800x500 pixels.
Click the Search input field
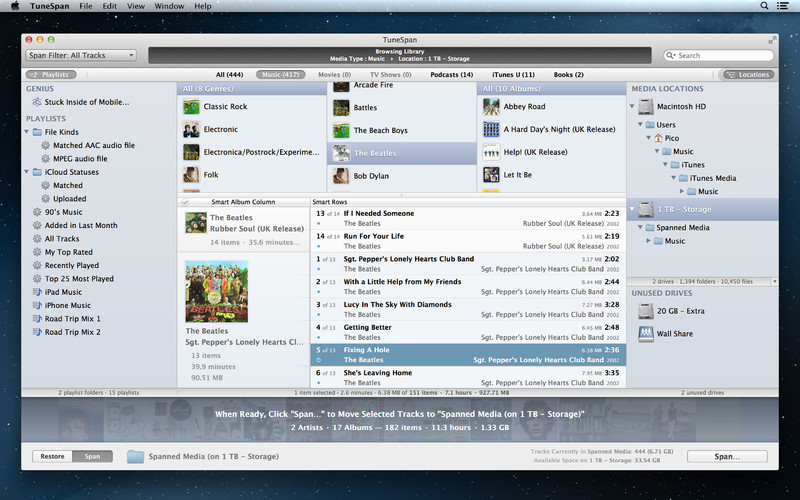coord(719,55)
